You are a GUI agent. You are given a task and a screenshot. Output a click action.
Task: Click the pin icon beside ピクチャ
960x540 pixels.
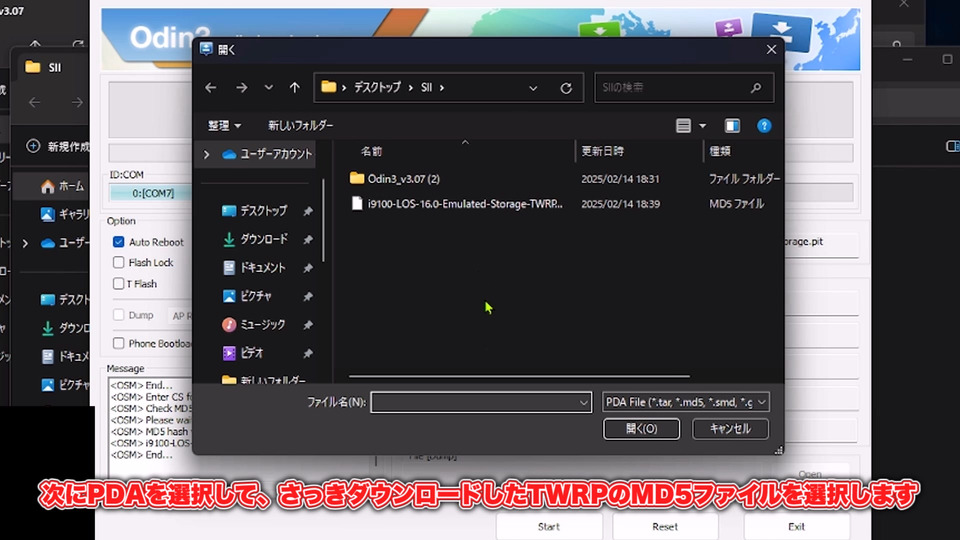tap(307, 296)
